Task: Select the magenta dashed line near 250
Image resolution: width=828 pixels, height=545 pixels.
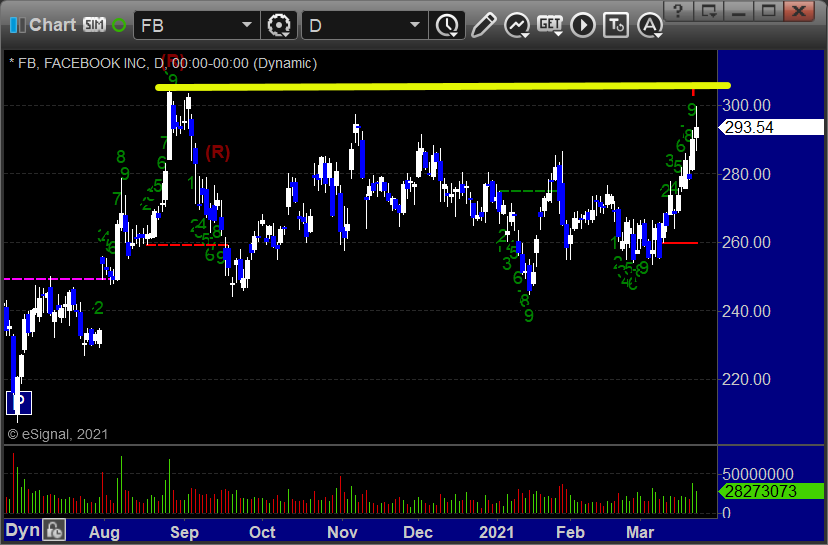Action: [x=55, y=278]
